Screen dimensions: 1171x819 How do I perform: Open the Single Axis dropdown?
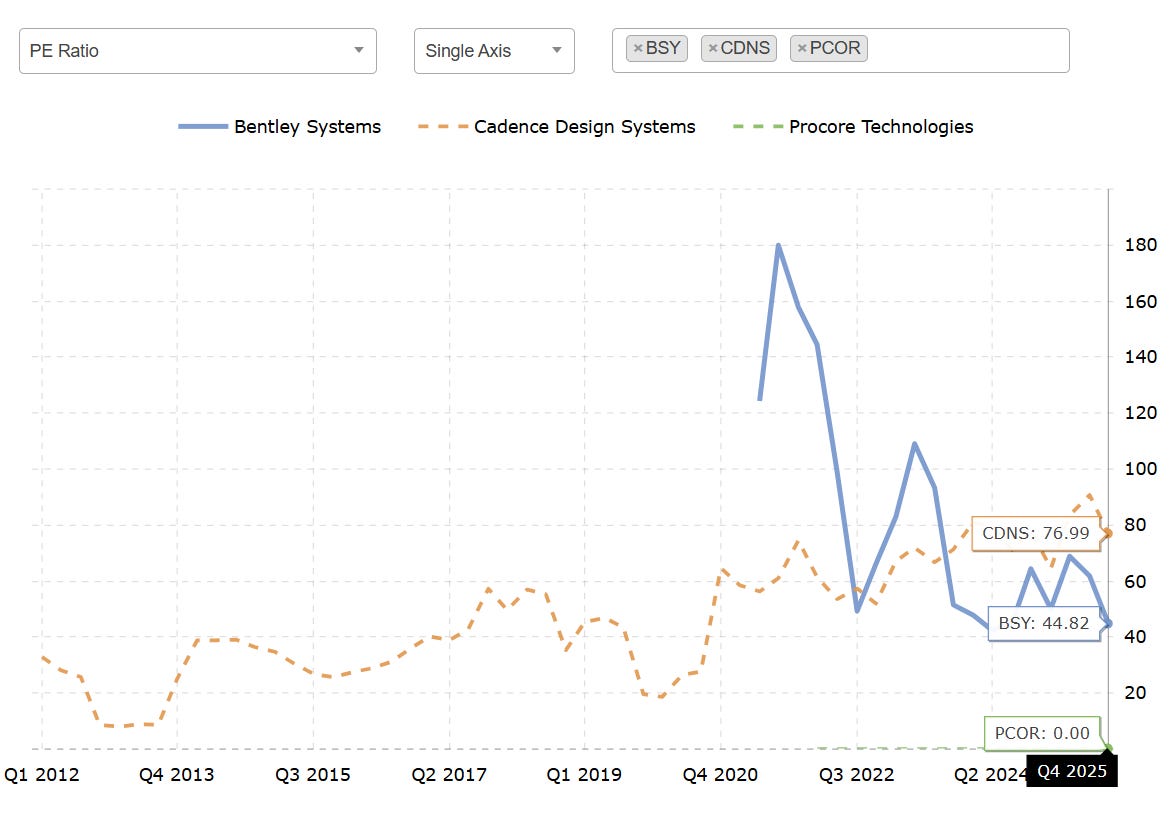(494, 51)
